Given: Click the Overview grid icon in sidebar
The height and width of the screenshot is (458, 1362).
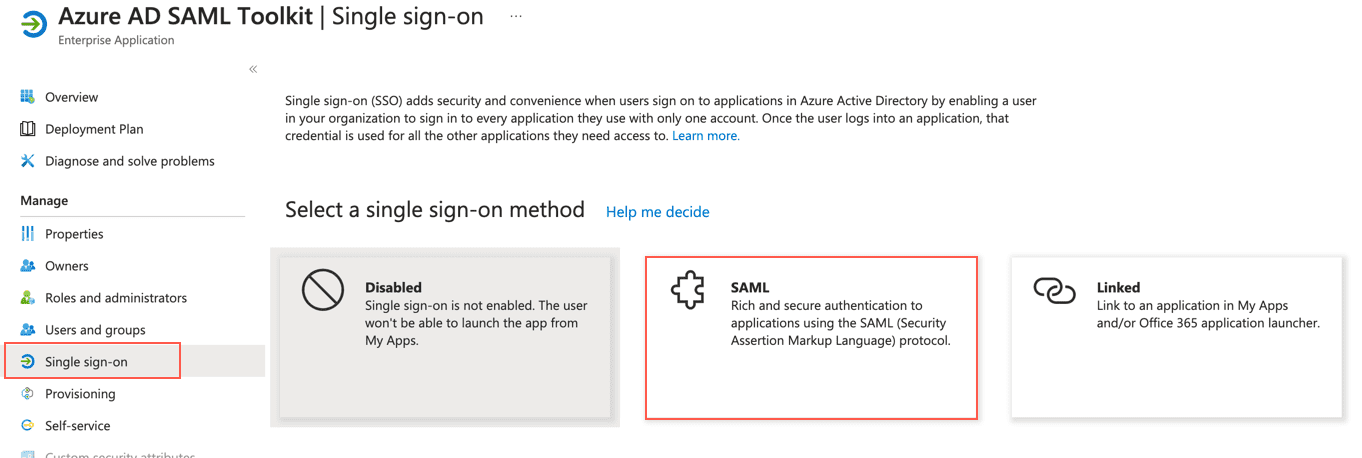Looking at the screenshot, I should pos(27,97).
